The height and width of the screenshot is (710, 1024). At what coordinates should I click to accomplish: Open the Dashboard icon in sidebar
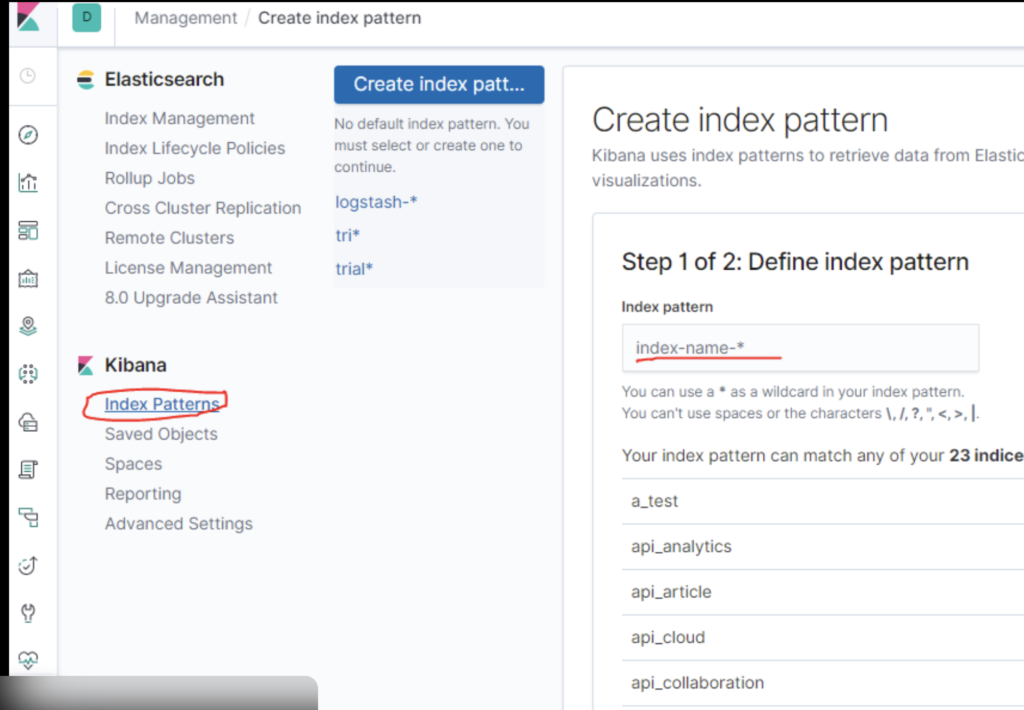click(x=28, y=231)
